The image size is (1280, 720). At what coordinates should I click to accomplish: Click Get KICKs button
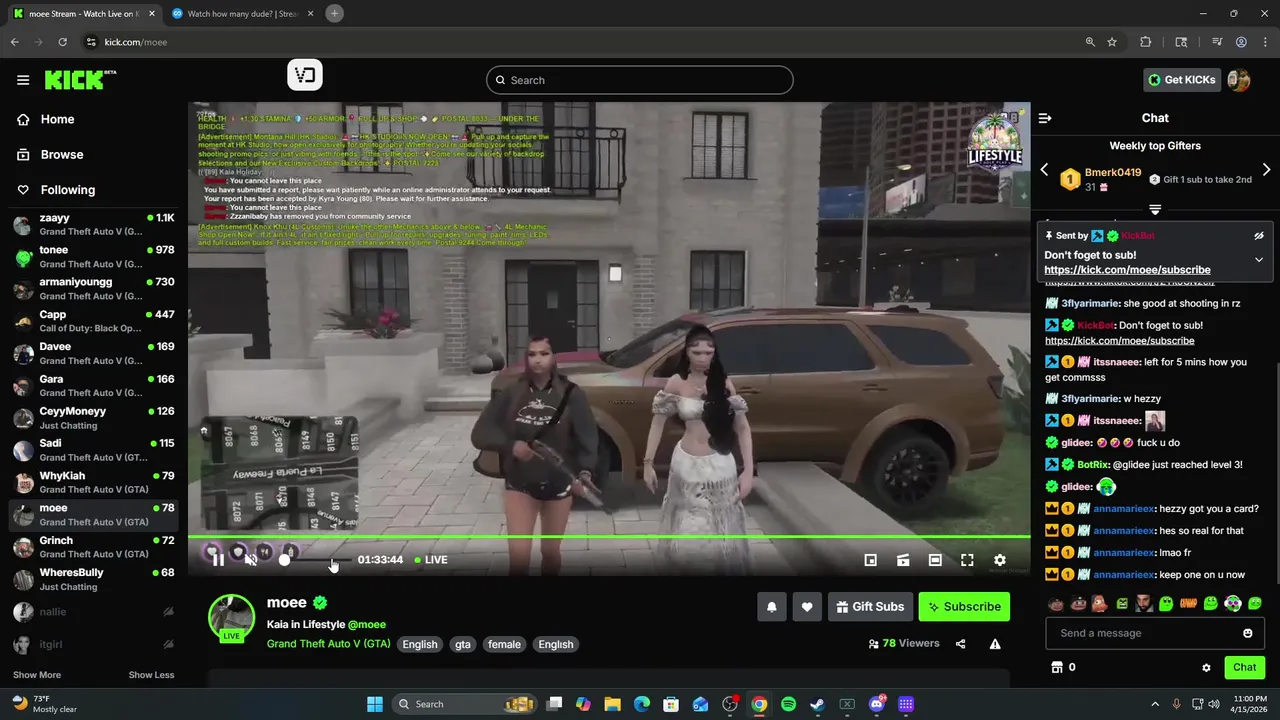tap(1181, 80)
